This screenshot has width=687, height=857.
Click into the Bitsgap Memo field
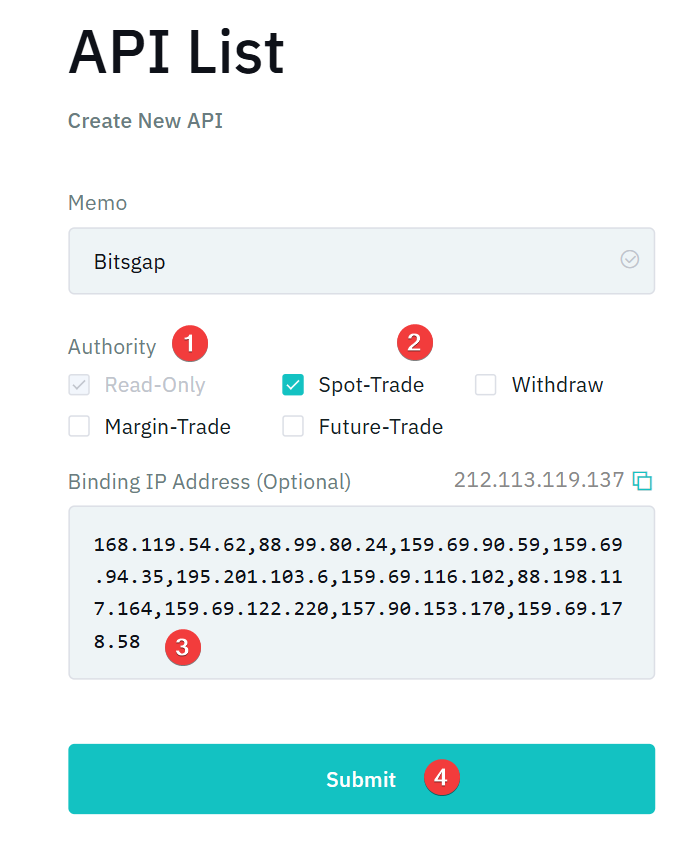tap(340, 261)
